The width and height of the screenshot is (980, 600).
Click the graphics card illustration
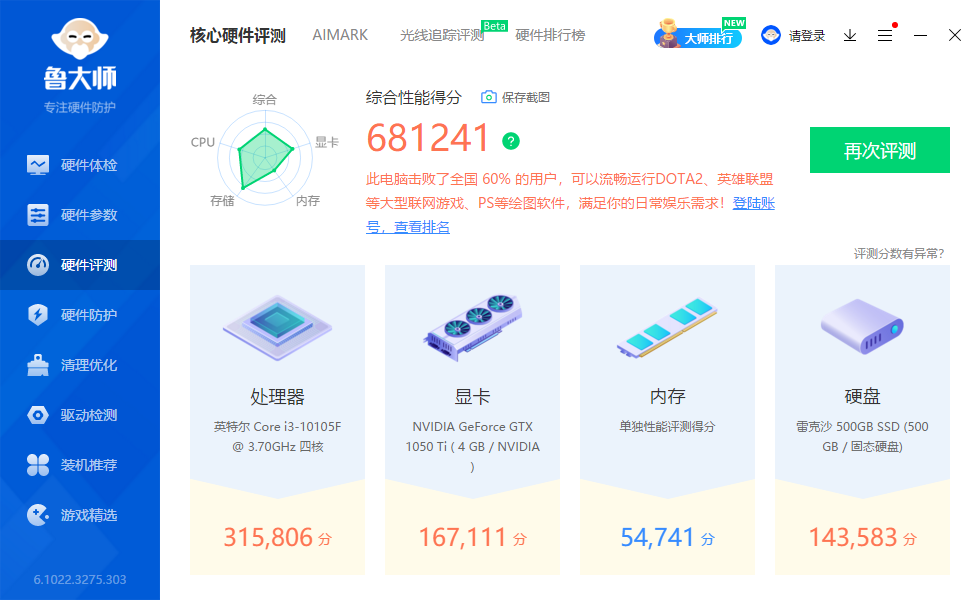pyautogui.click(x=472, y=328)
